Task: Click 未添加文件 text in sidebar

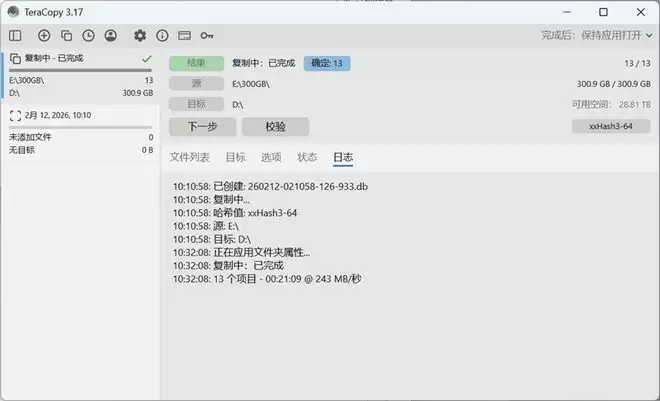Action: [30, 137]
